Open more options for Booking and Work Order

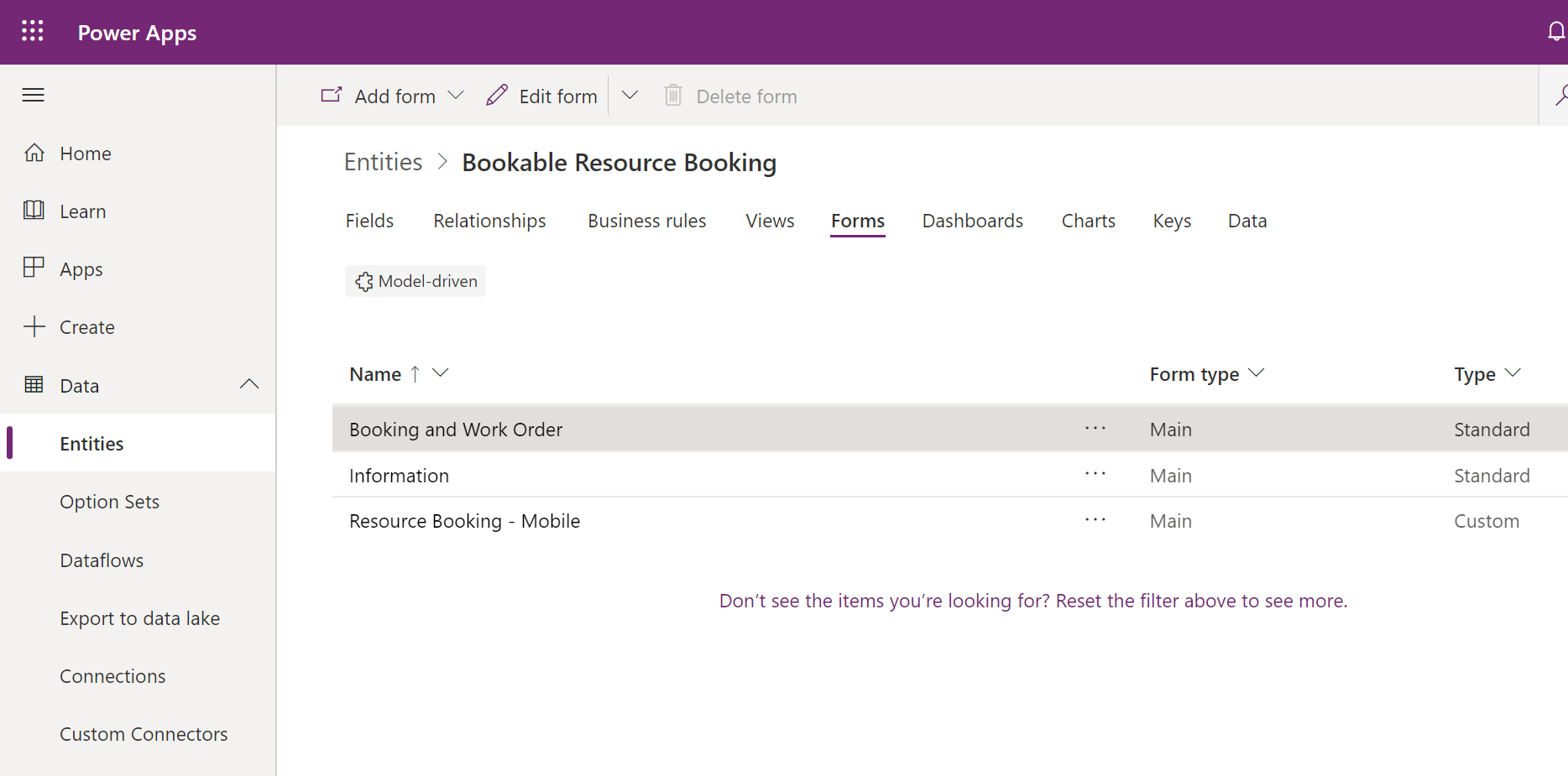click(1095, 429)
